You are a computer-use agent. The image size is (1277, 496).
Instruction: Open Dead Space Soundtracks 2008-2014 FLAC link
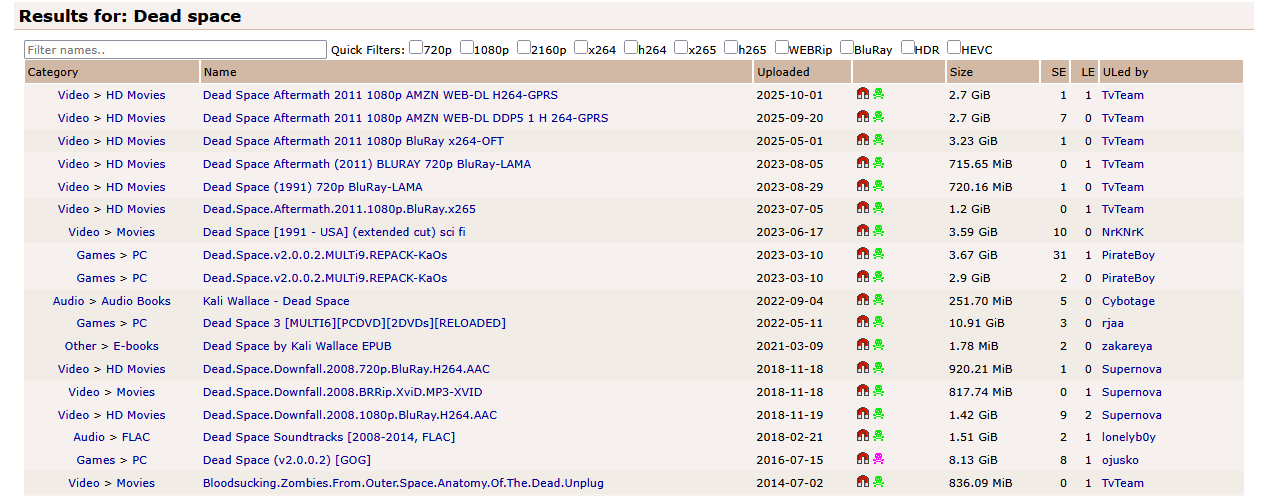coord(329,437)
